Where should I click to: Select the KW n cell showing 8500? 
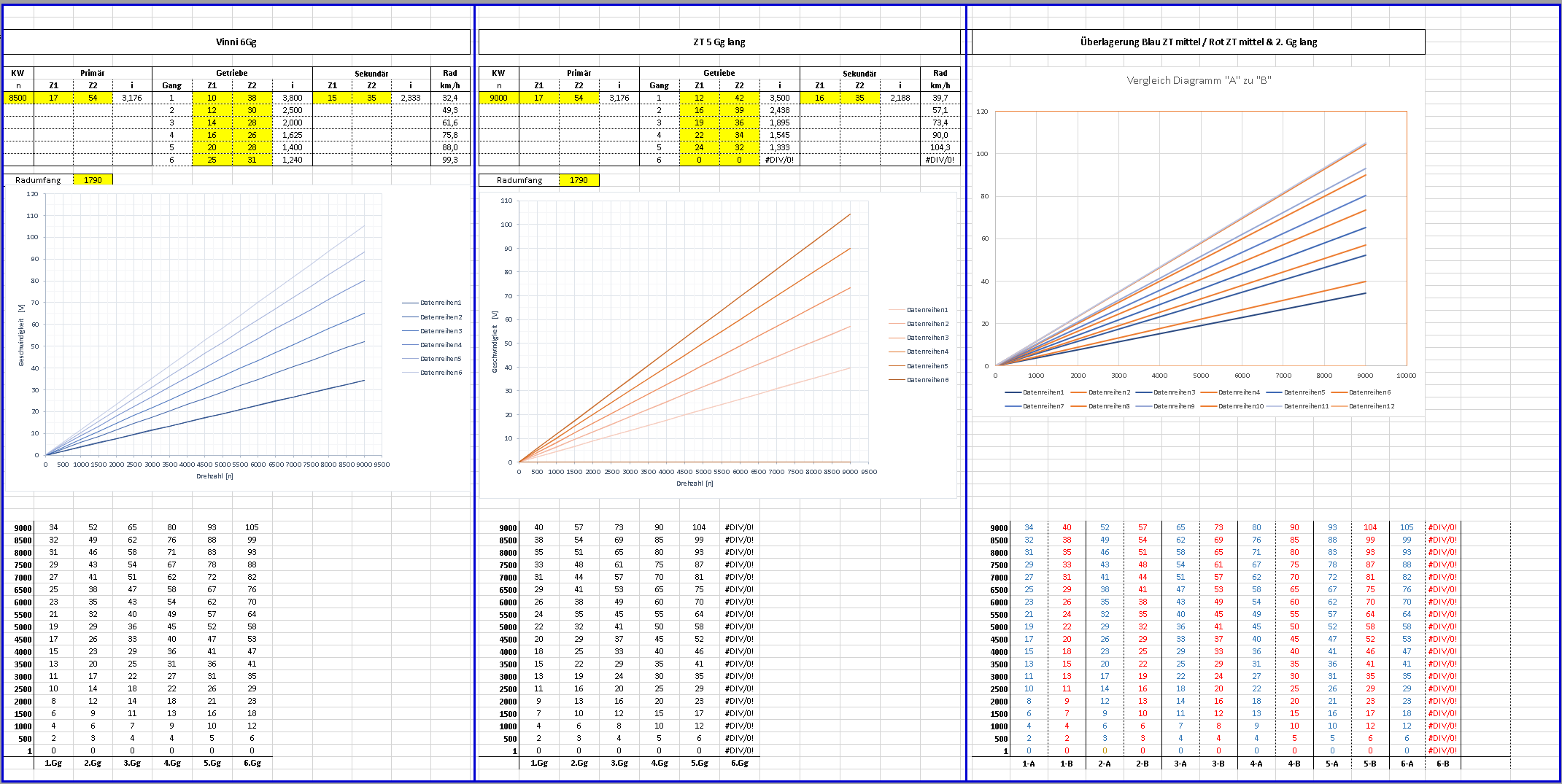coord(18,98)
